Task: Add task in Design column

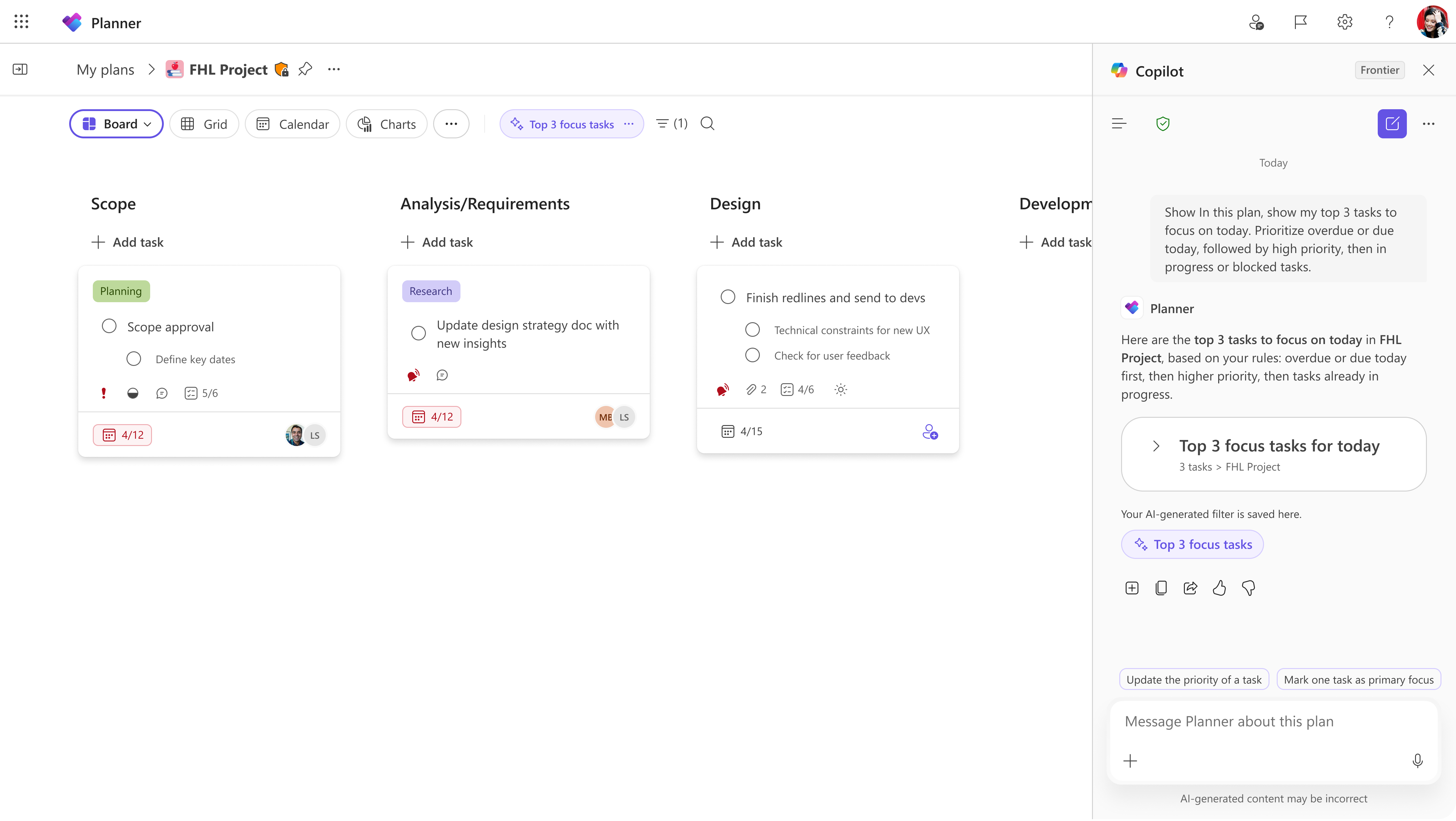Action: 746,243
